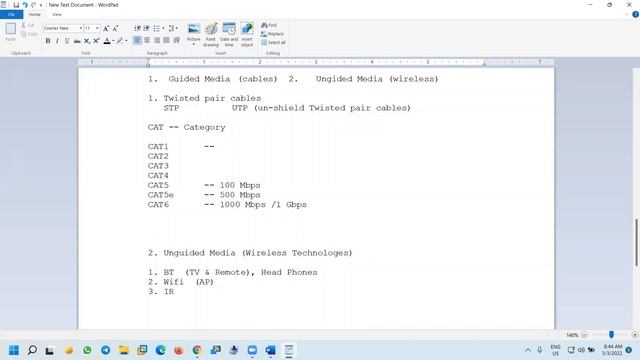Open File Explorer from the taskbar

coord(124,350)
